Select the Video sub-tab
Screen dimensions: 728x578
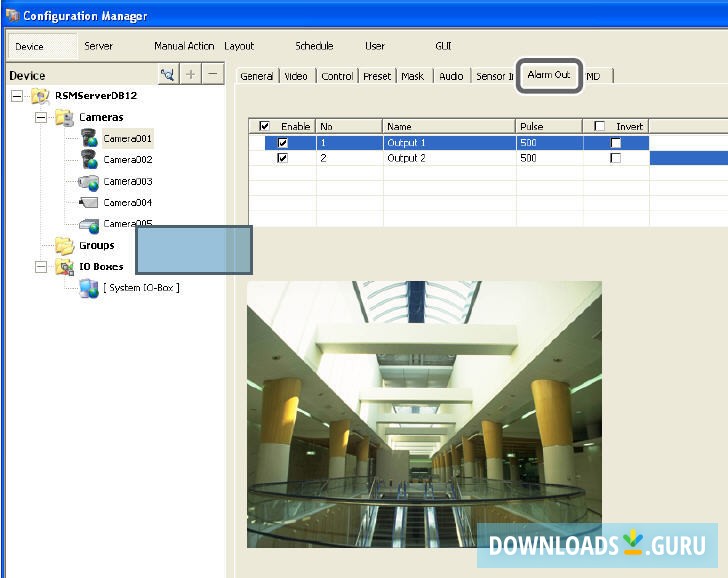(296, 76)
